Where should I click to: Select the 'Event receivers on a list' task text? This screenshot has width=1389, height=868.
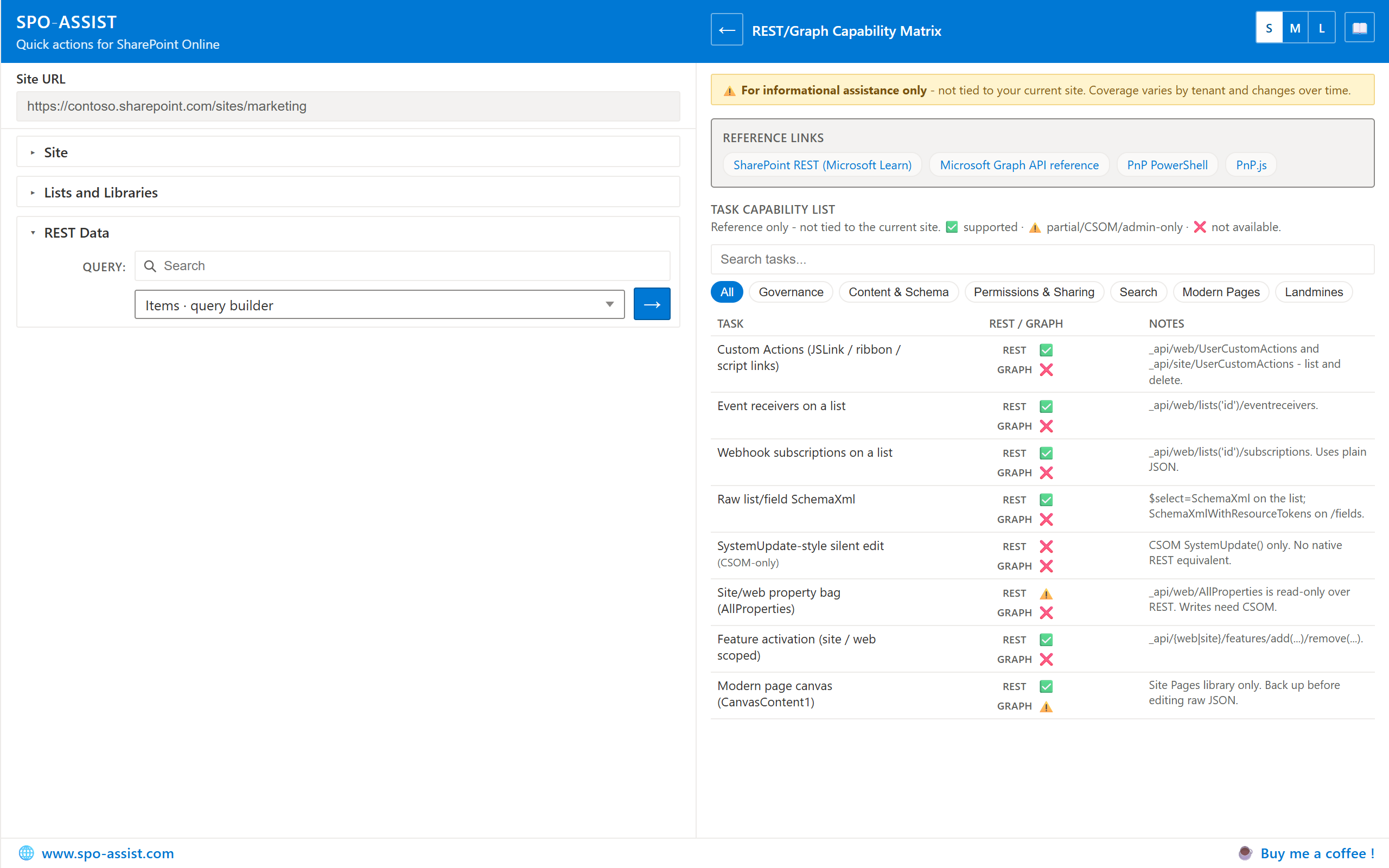pyautogui.click(x=781, y=406)
